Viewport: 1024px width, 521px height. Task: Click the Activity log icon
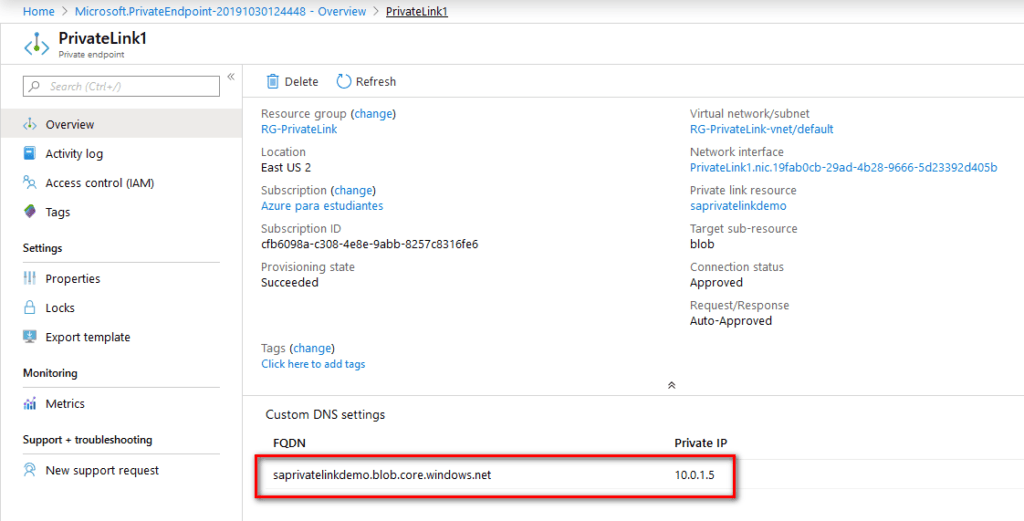[29, 153]
